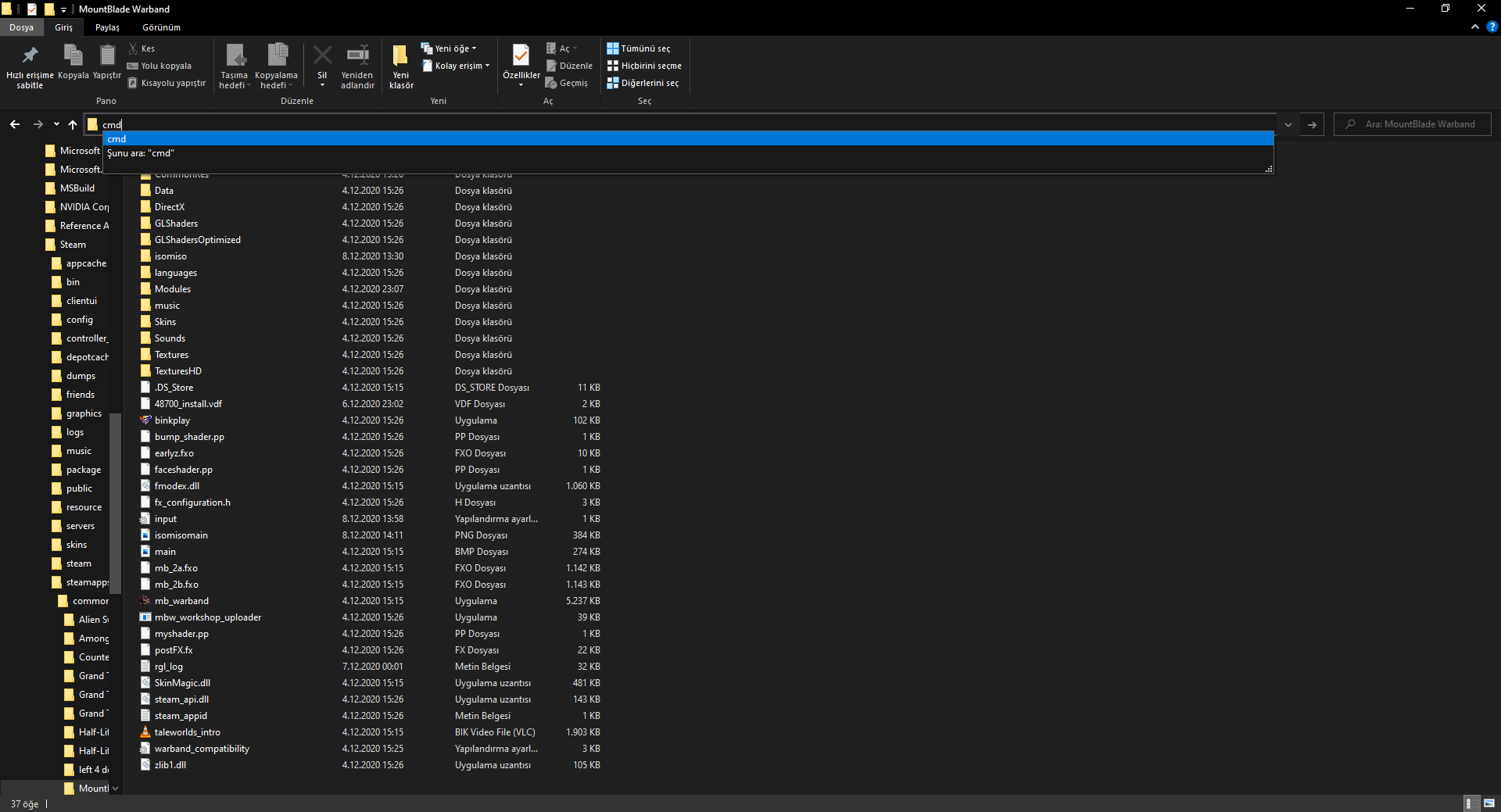
Task: Open Geçmiş history
Action: coord(567,83)
